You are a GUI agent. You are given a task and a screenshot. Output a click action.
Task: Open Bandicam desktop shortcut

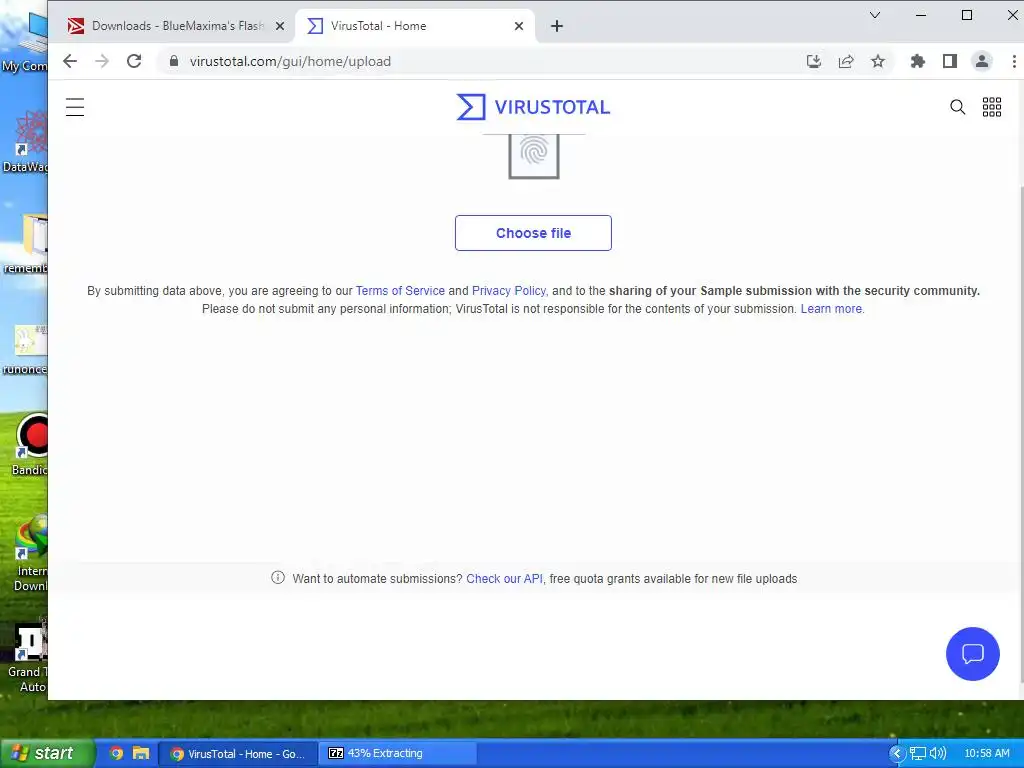pyautogui.click(x=29, y=444)
